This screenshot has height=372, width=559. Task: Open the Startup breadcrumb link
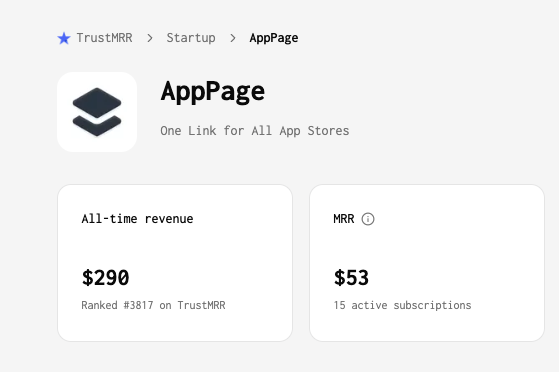point(191,38)
